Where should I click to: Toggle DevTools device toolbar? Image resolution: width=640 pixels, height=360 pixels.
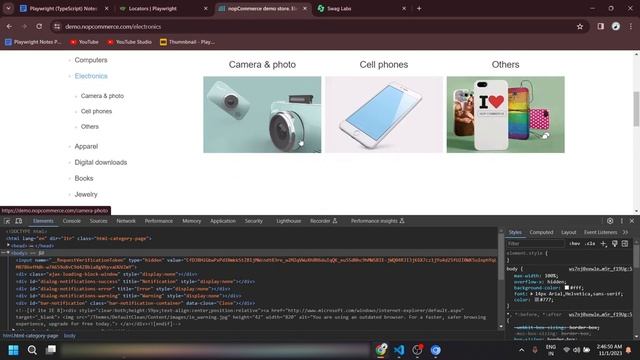tap(19, 221)
